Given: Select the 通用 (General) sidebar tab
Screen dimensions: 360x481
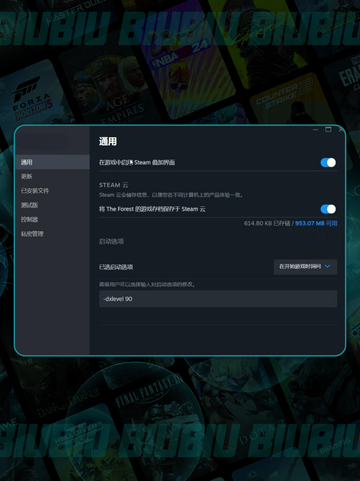Looking at the screenshot, I should [x=52, y=162].
